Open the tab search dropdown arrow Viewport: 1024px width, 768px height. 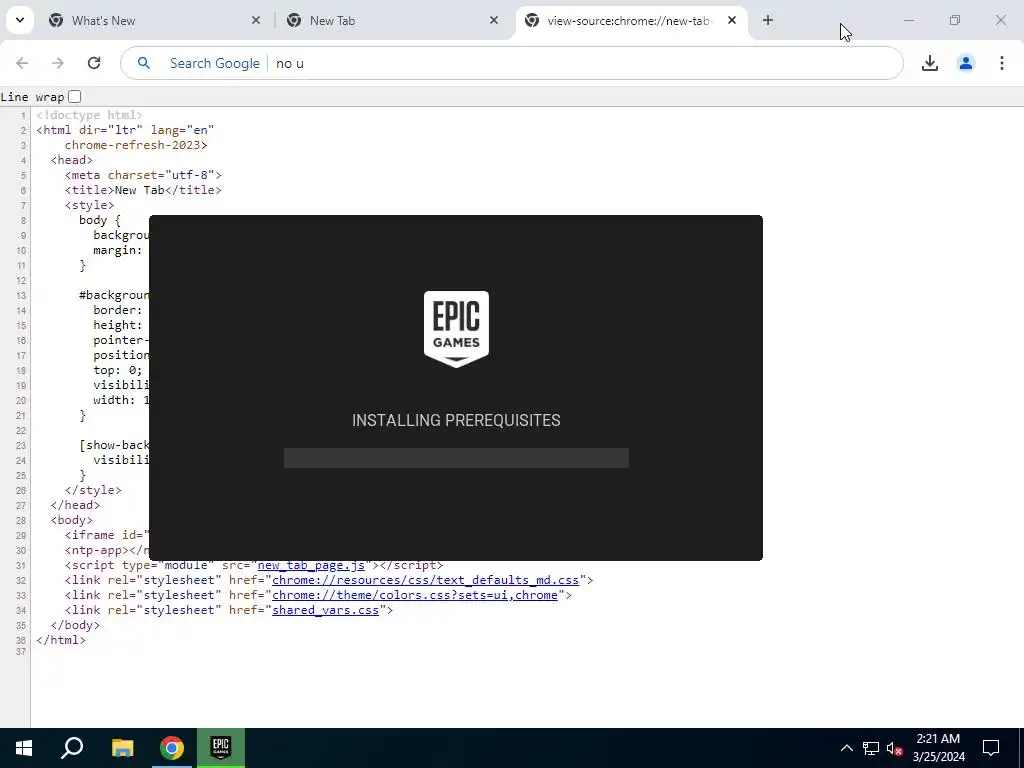[20, 20]
